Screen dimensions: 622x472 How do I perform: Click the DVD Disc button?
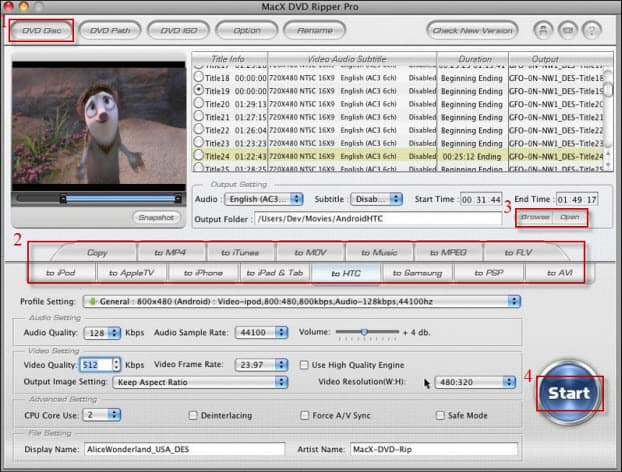41,31
